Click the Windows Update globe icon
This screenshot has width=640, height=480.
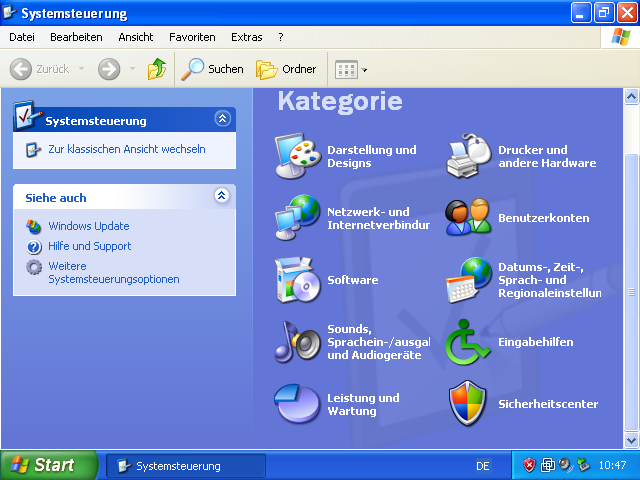tap(34, 227)
